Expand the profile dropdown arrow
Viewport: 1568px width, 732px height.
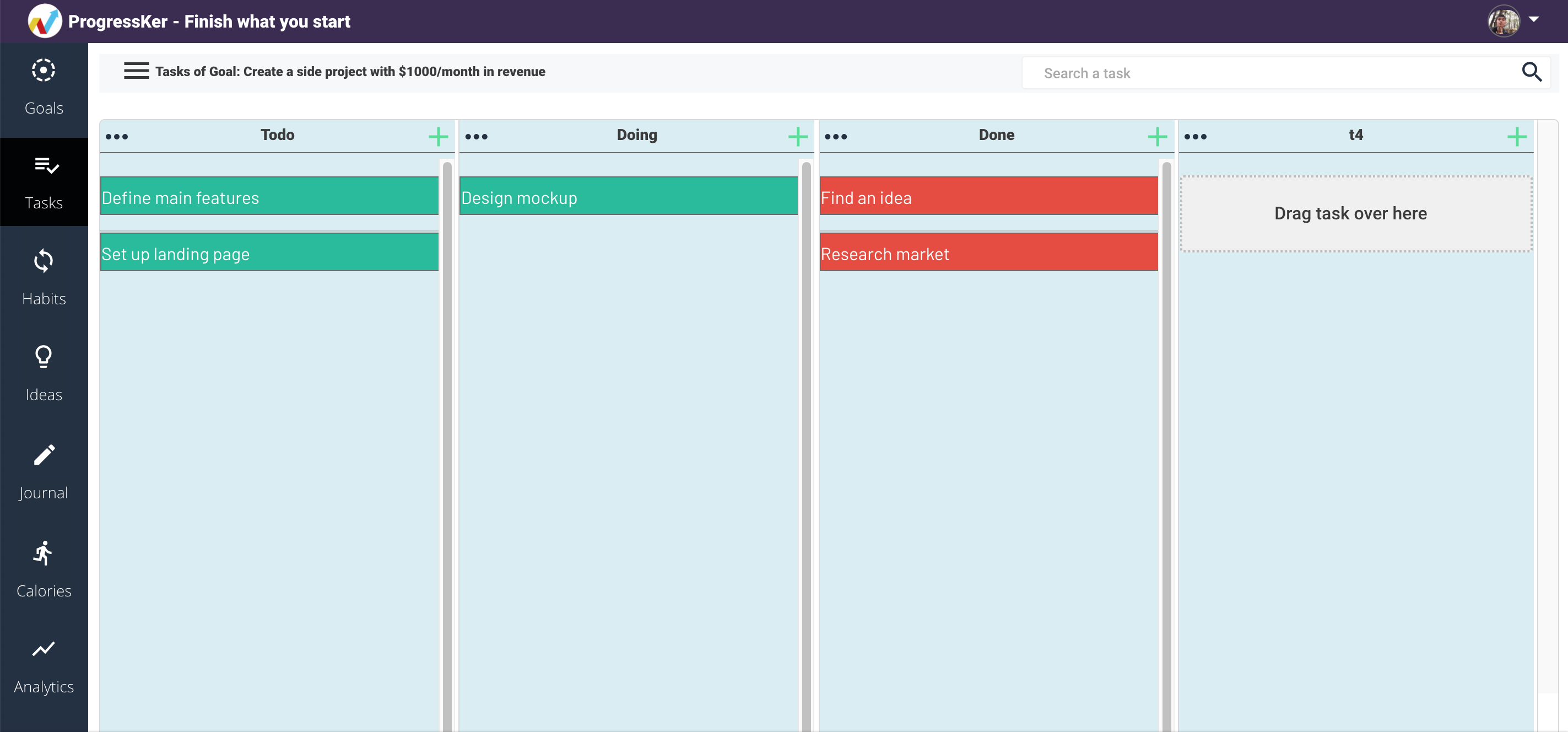(1534, 19)
